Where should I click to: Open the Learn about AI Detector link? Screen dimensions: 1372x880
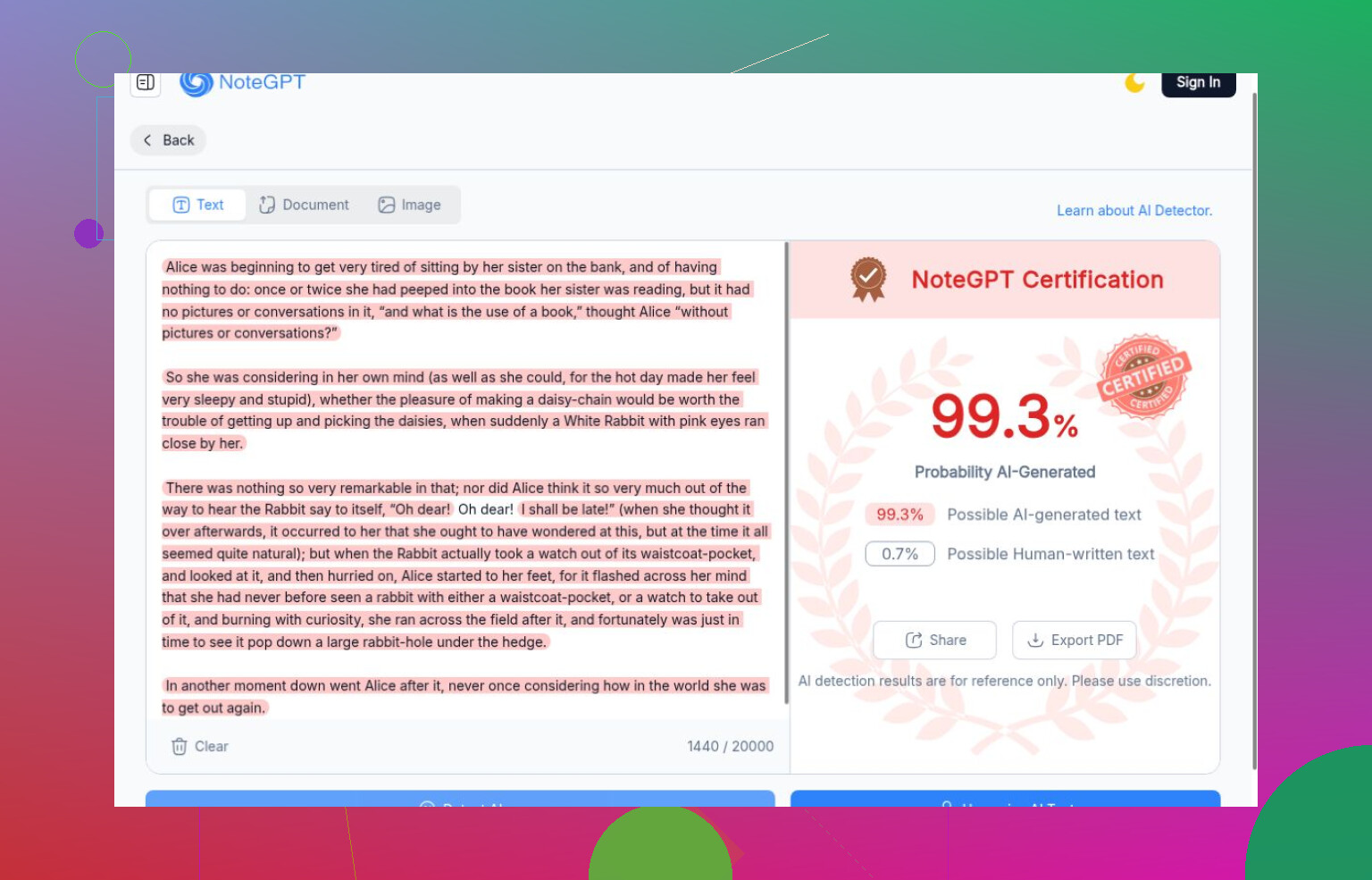click(1134, 211)
